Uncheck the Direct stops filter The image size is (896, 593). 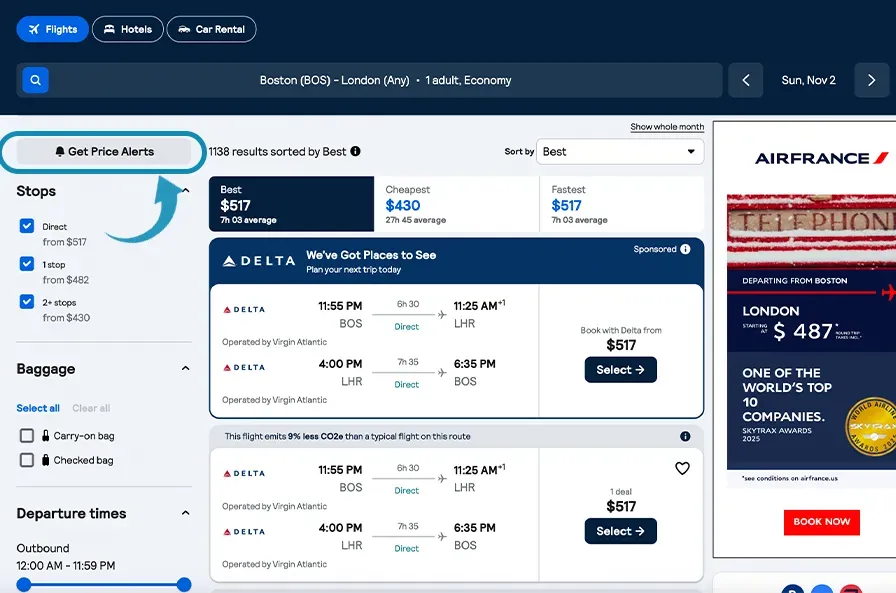[x=27, y=225]
